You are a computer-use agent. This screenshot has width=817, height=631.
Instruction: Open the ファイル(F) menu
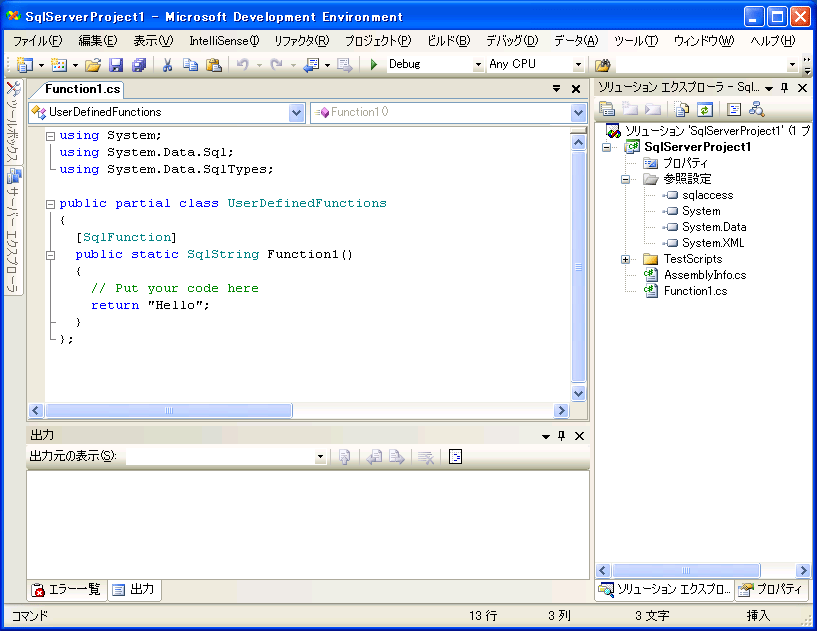[x=38, y=41]
